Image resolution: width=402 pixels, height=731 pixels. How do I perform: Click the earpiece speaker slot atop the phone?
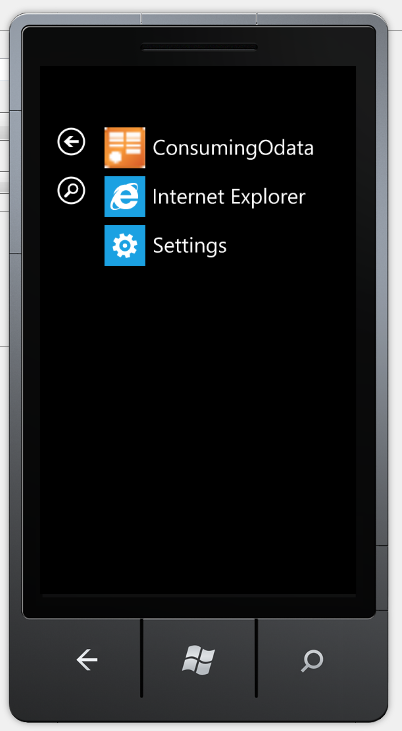click(x=199, y=47)
